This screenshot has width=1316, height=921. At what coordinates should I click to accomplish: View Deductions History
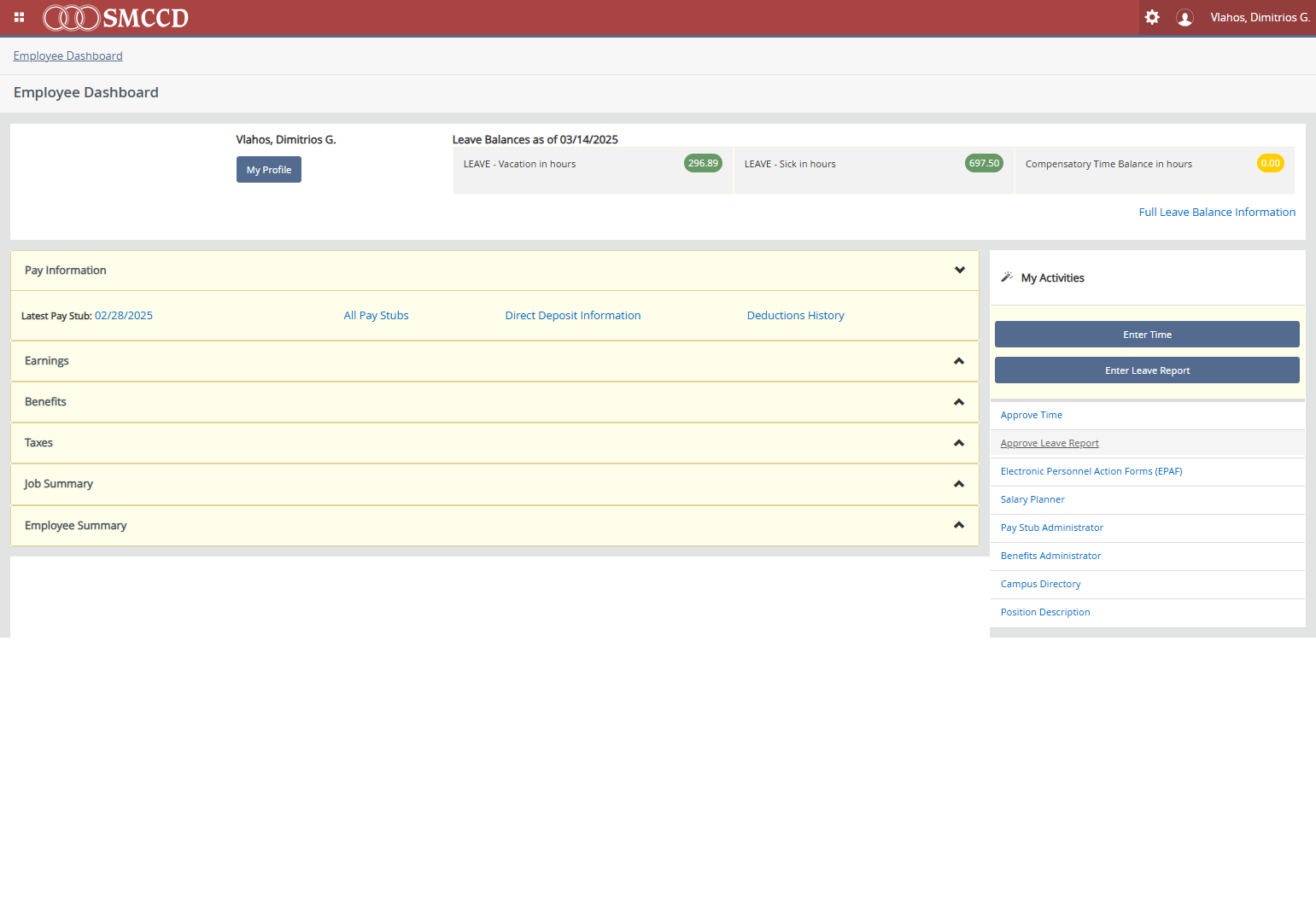(x=796, y=315)
